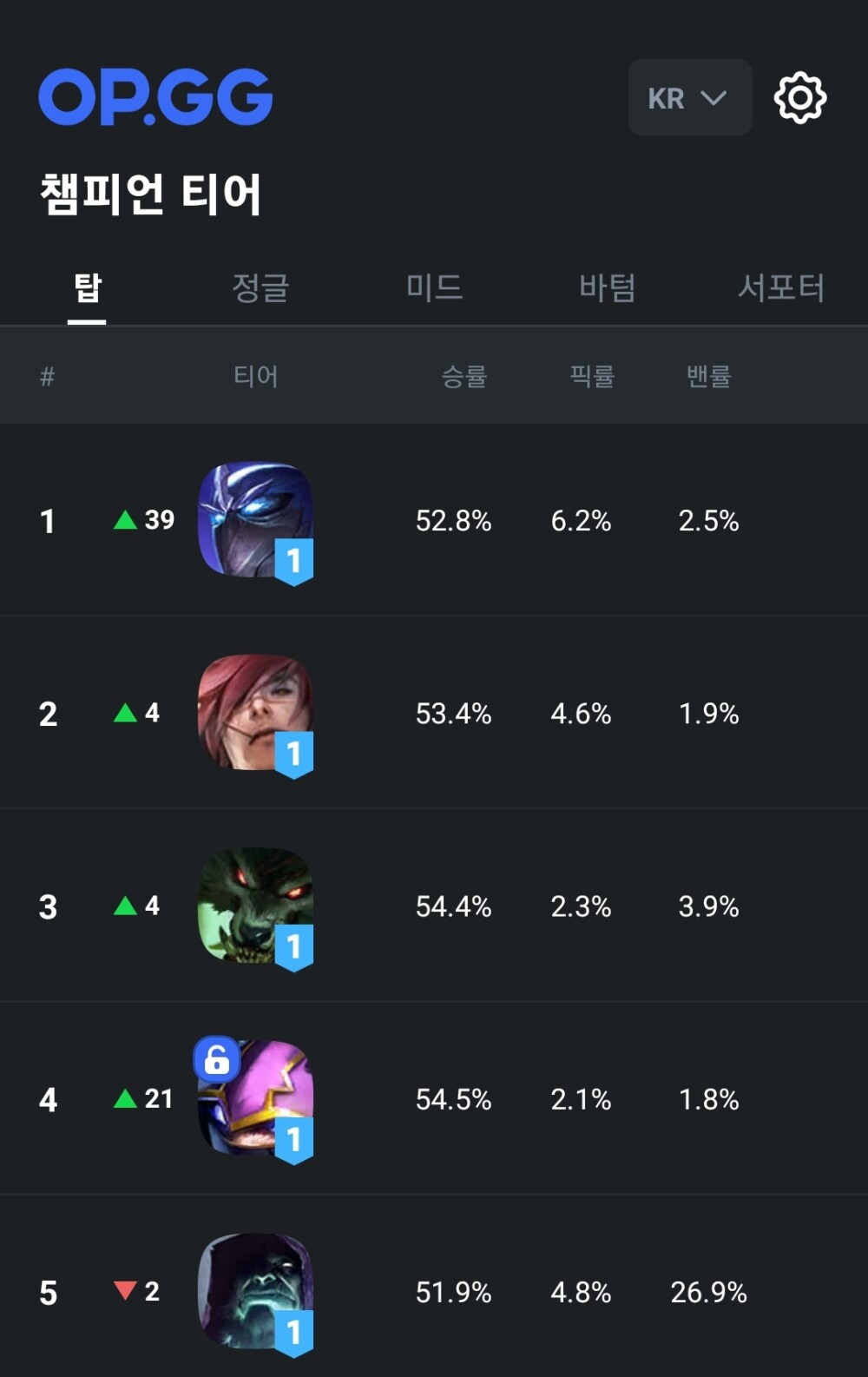This screenshot has width=868, height=1377.
Task: Open the red-haired champion at rank 2
Action: 254,712
